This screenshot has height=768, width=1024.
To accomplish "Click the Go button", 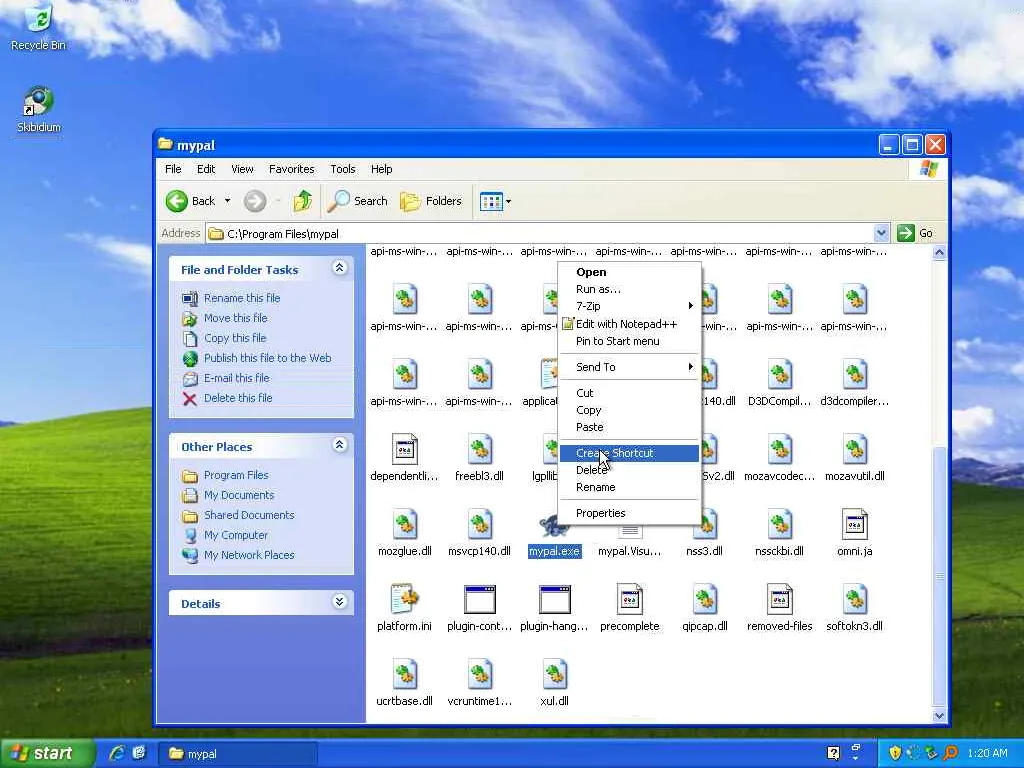I will click(x=916, y=233).
